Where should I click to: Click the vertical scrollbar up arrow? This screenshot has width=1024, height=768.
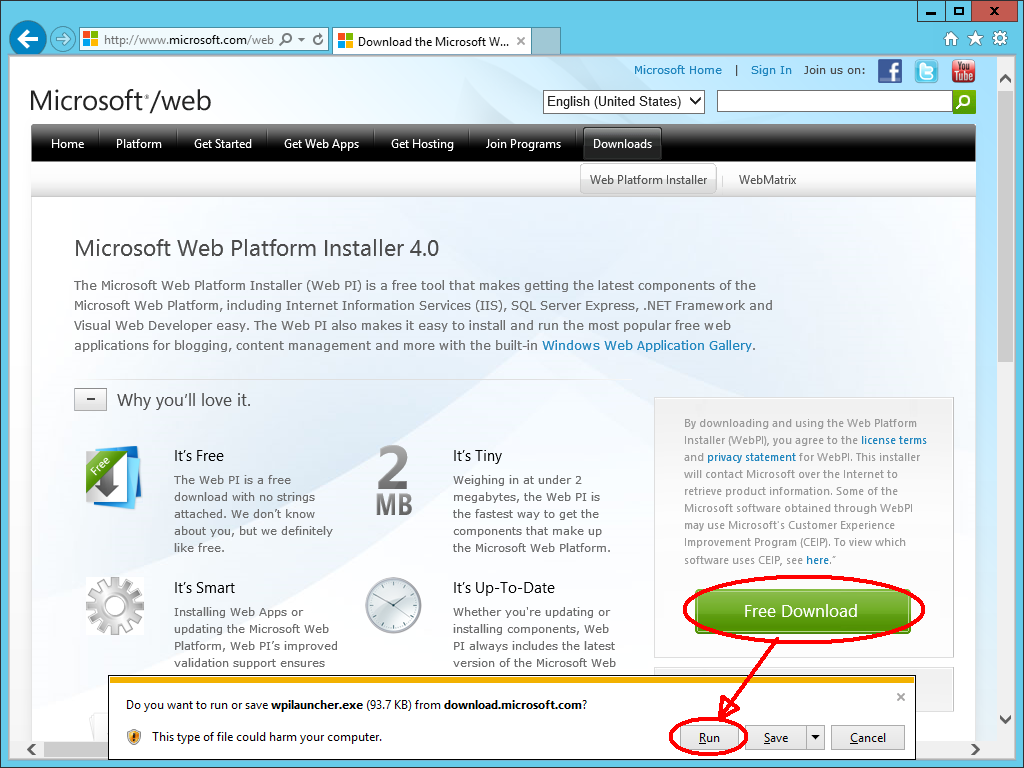1006,78
